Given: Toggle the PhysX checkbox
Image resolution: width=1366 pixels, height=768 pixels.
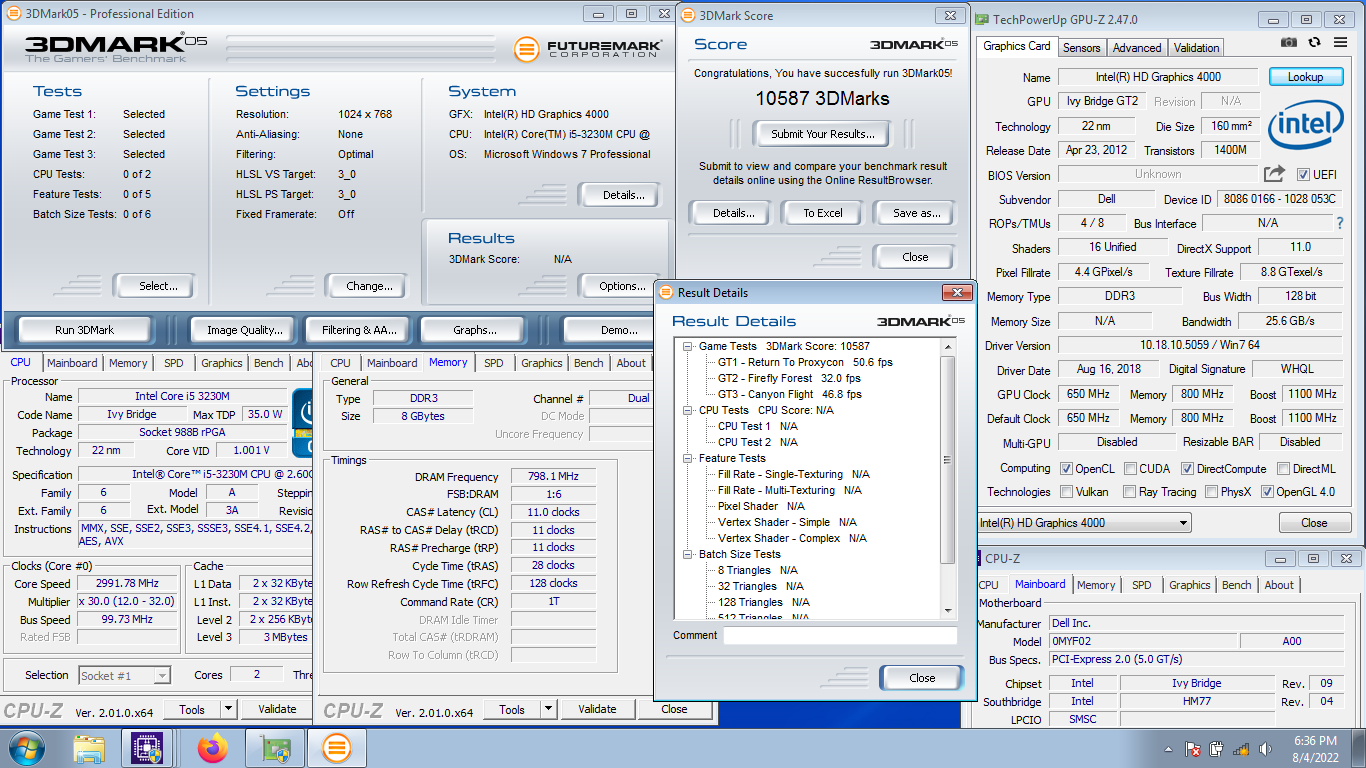Looking at the screenshot, I should click(x=1211, y=491).
